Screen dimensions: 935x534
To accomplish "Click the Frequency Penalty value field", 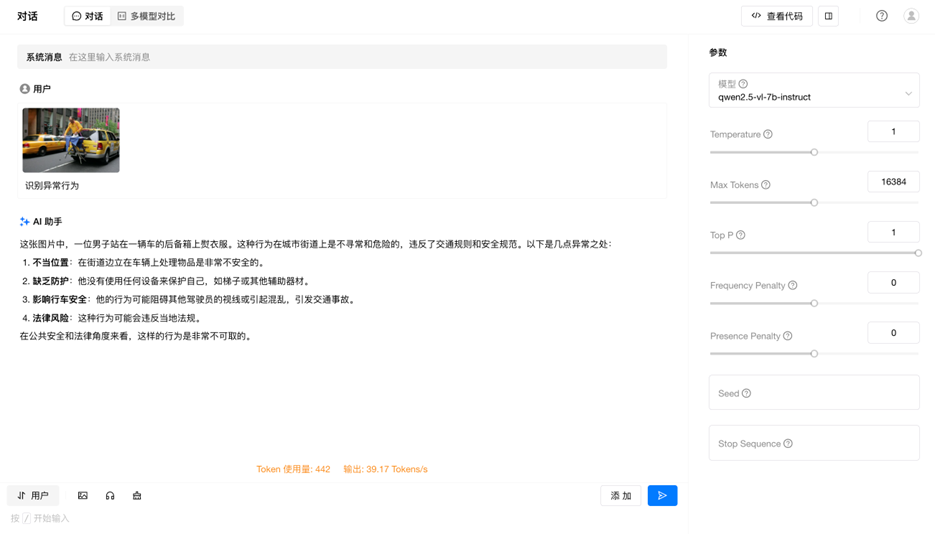I will tap(893, 282).
